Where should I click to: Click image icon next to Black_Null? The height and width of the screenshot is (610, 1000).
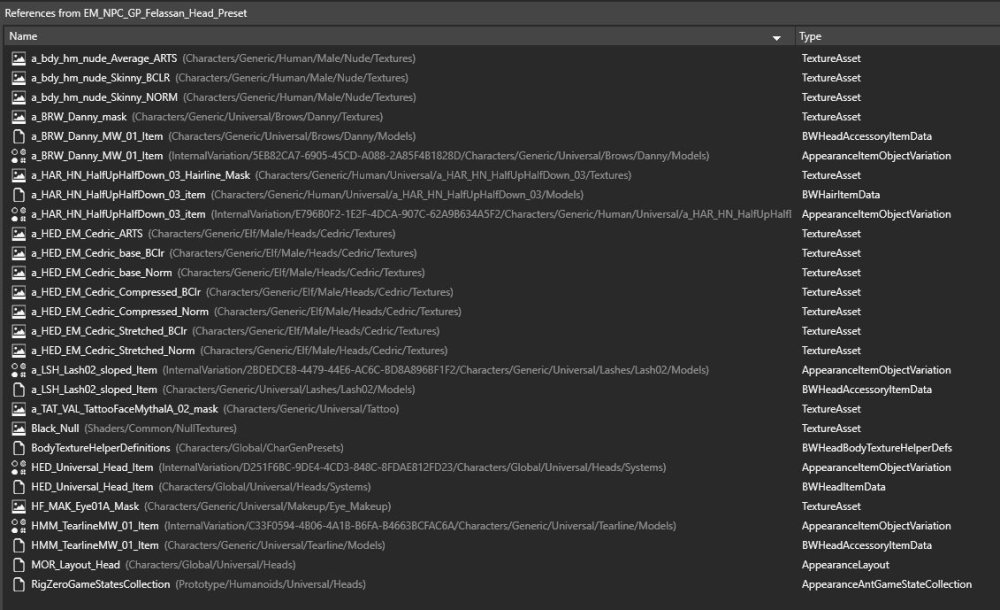[x=18, y=428]
